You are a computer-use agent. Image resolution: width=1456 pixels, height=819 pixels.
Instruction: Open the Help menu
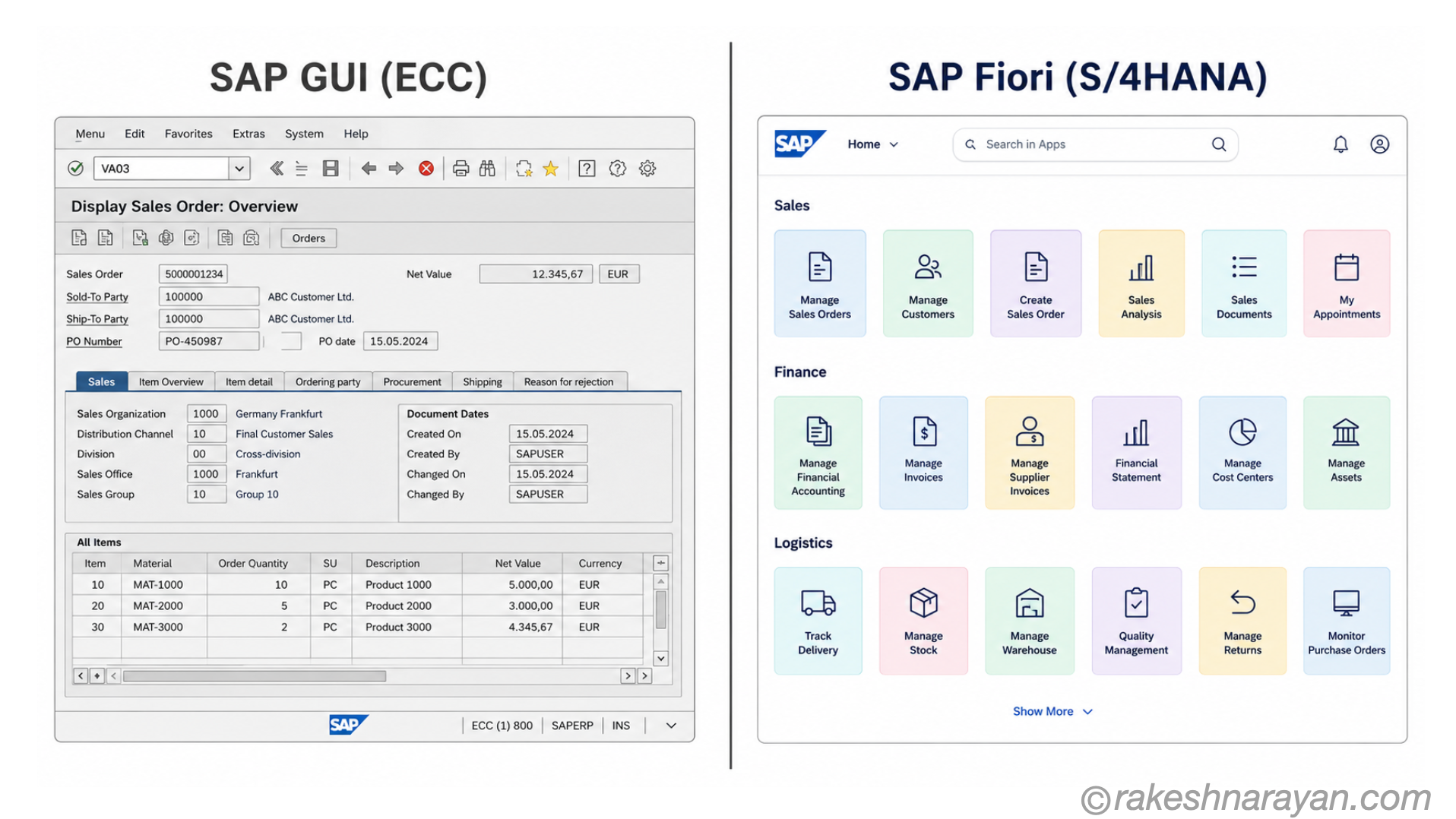356,134
